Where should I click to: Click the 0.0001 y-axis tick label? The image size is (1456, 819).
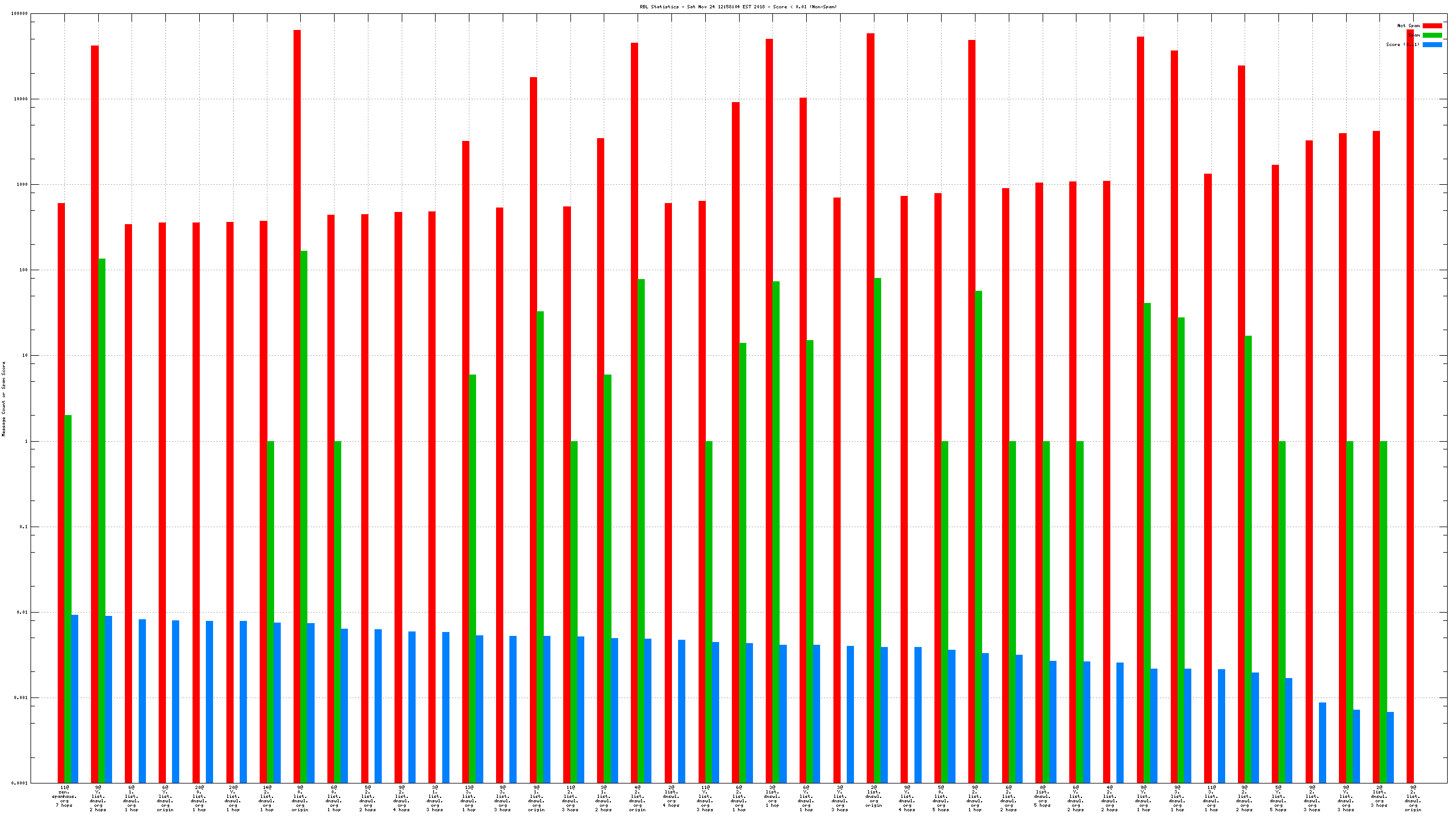click(x=21, y=783)
